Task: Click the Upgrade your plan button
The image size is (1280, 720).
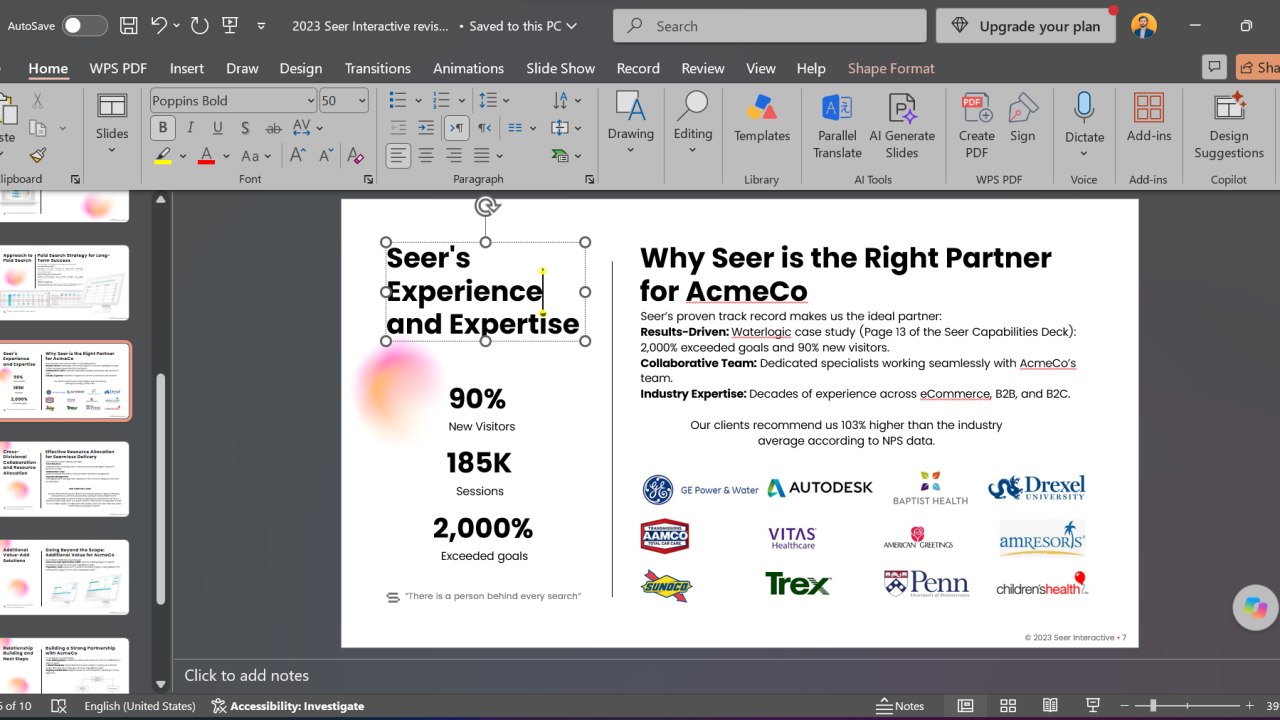Action: pyautogui.click(x=1026, y=26)
